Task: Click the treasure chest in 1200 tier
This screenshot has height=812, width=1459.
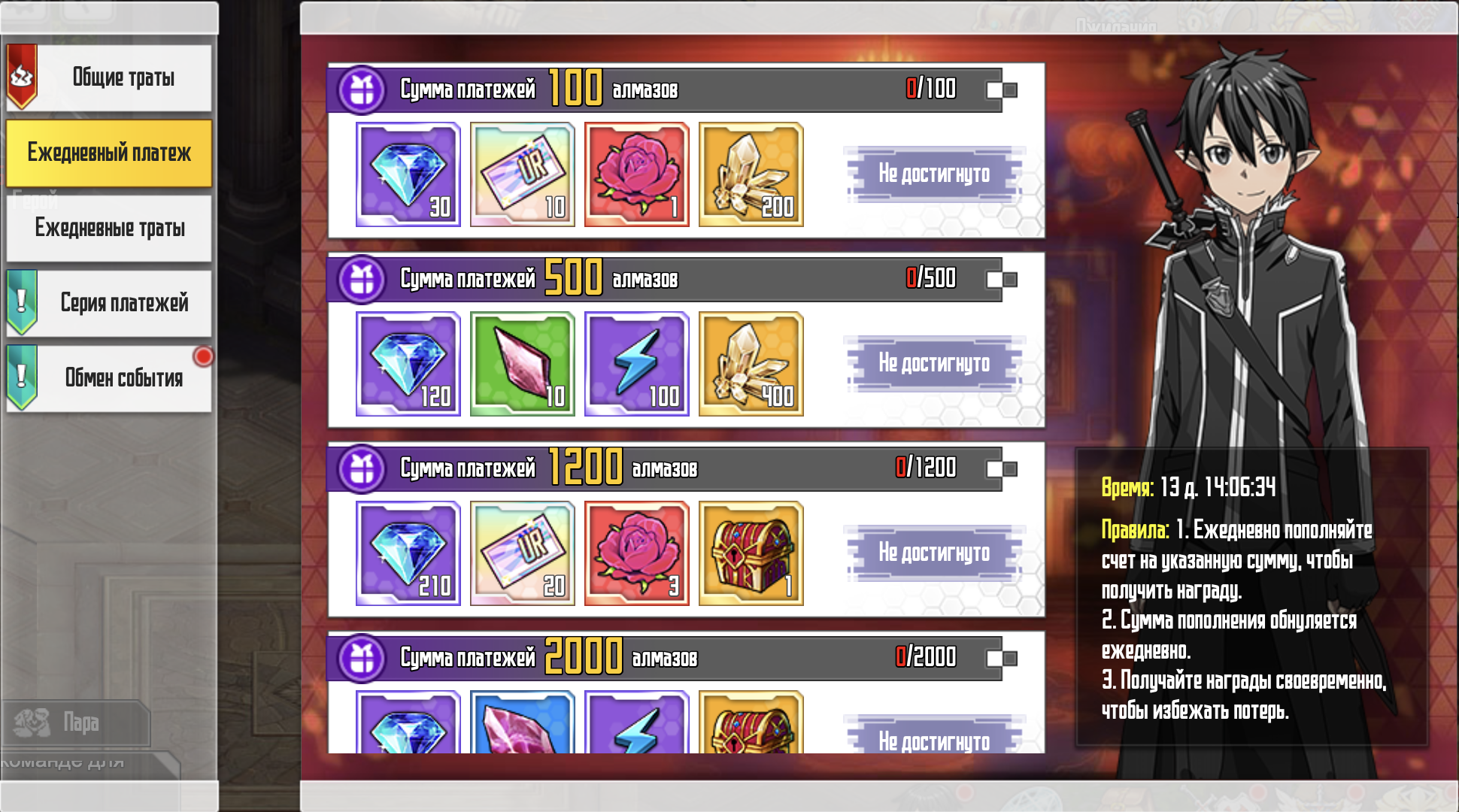Action: tap(751, 553)
